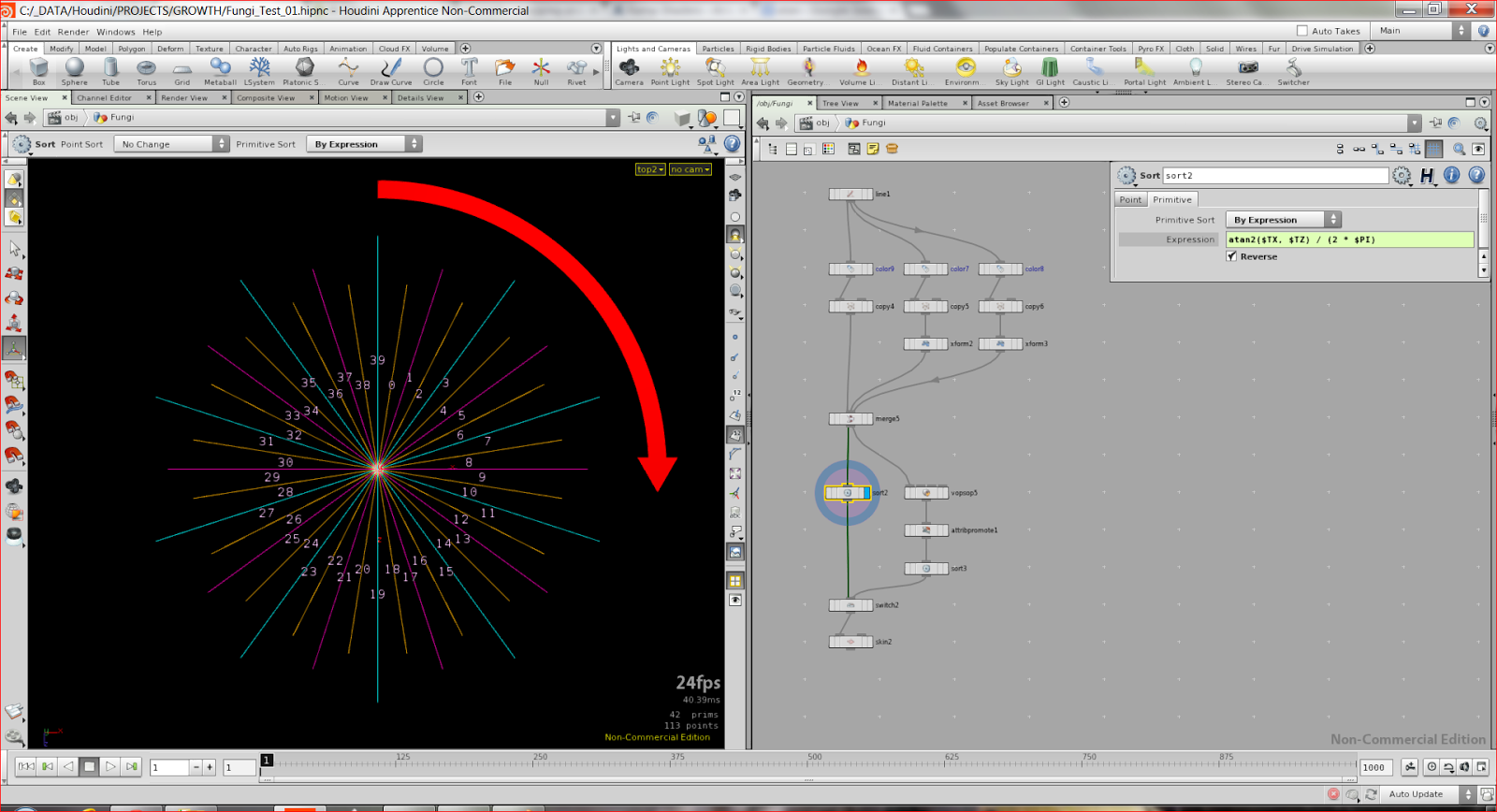
Task: Add the Switcher camera tool
Action: (1293, 71)
